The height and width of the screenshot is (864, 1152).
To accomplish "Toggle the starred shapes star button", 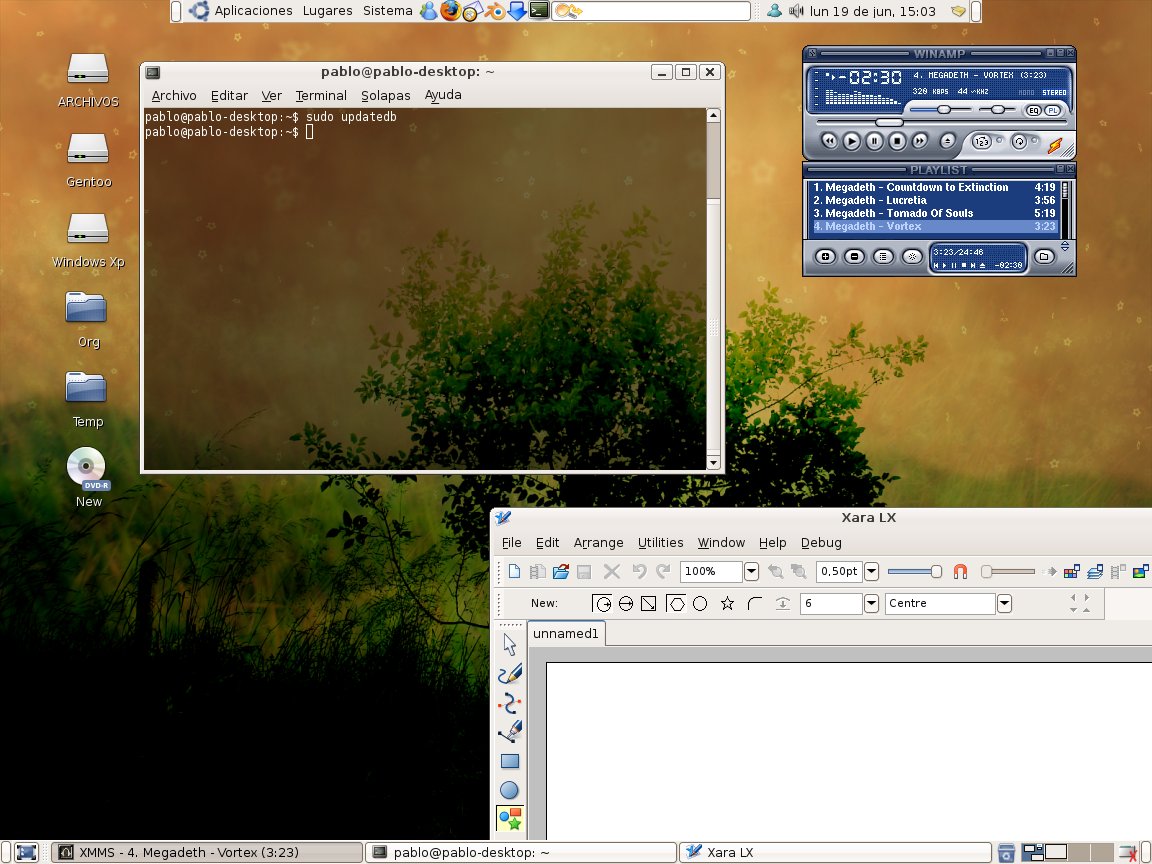I will click(727, 603).
